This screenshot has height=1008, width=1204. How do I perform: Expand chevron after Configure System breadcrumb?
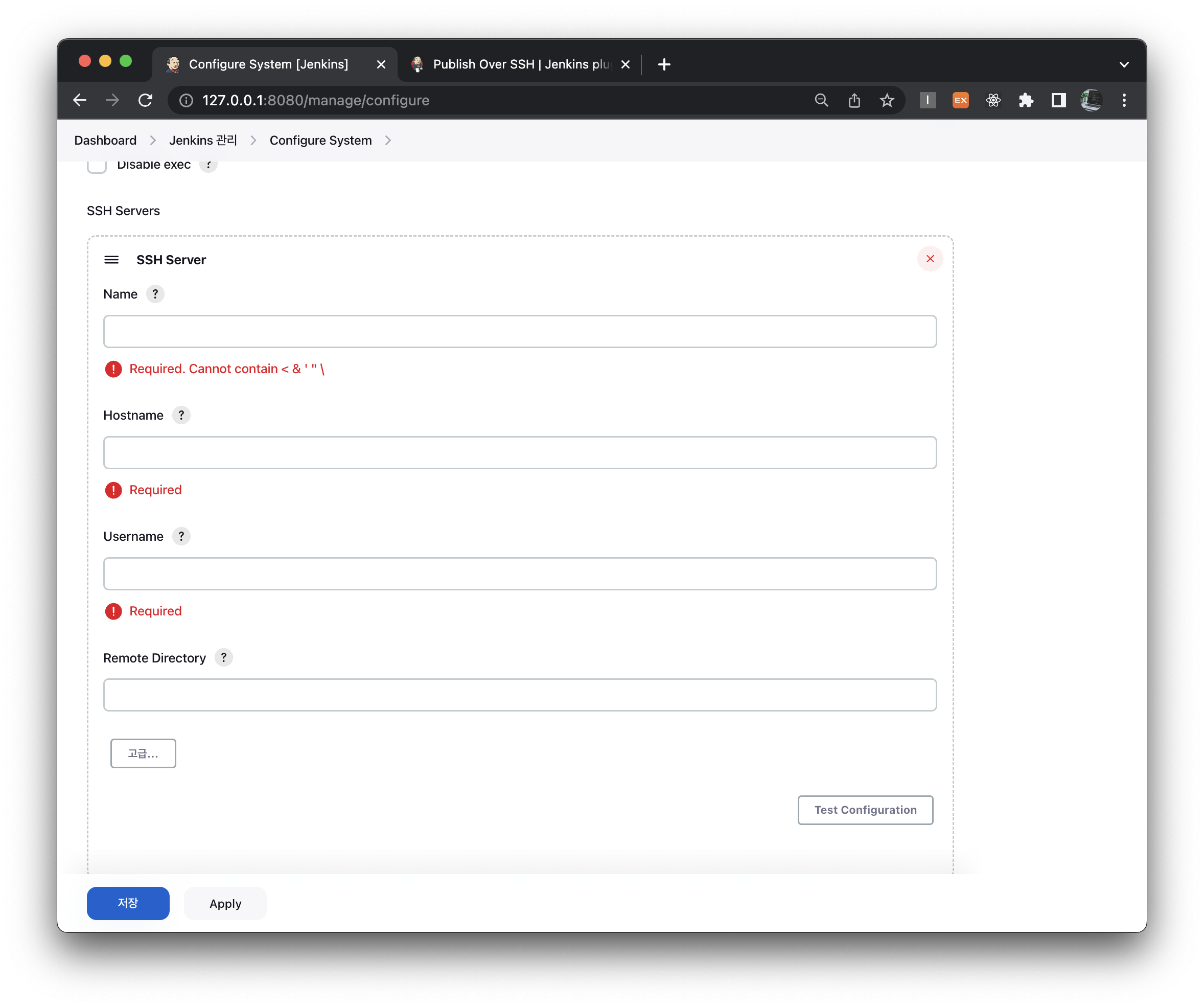pyautogui.click(x=388, y=141)
